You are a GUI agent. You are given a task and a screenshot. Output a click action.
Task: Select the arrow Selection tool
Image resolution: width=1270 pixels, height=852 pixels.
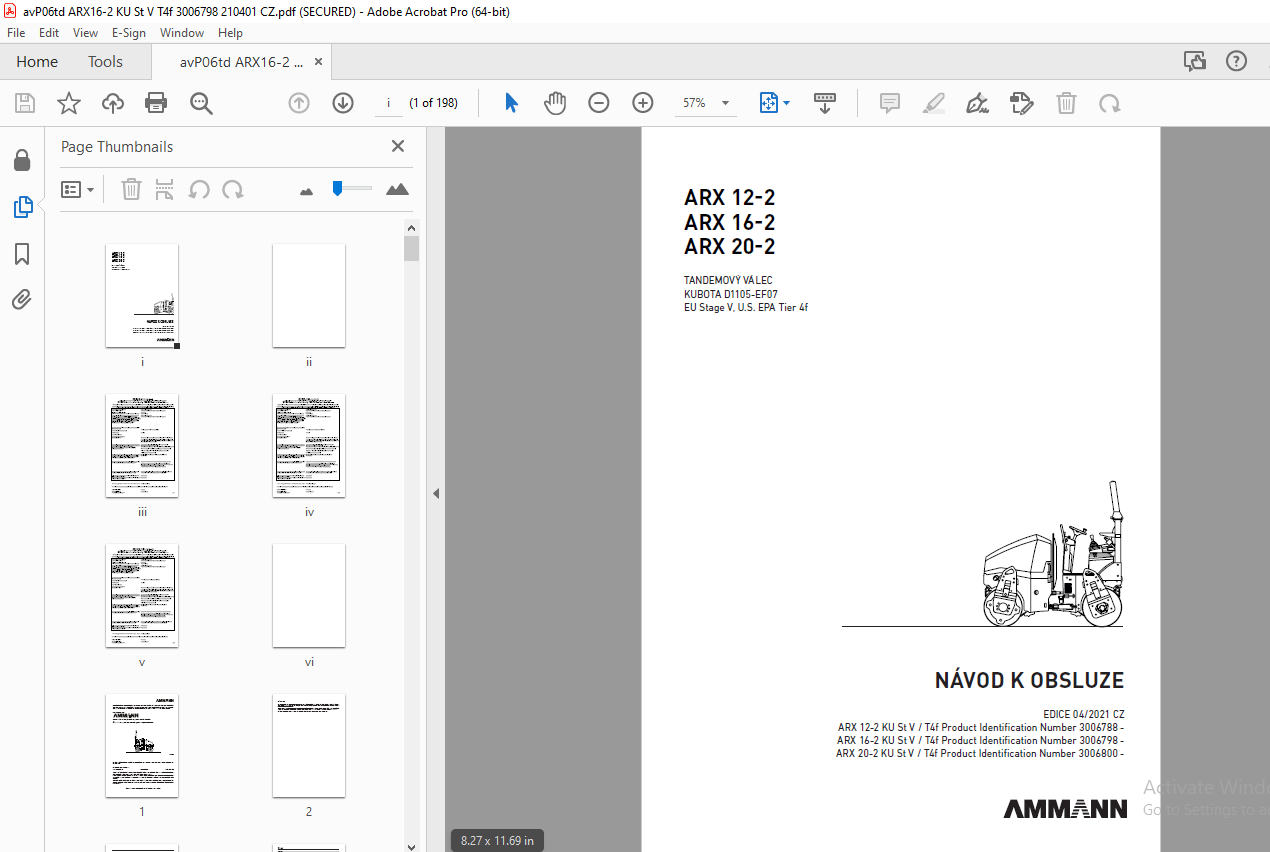[x=511, y=103]
